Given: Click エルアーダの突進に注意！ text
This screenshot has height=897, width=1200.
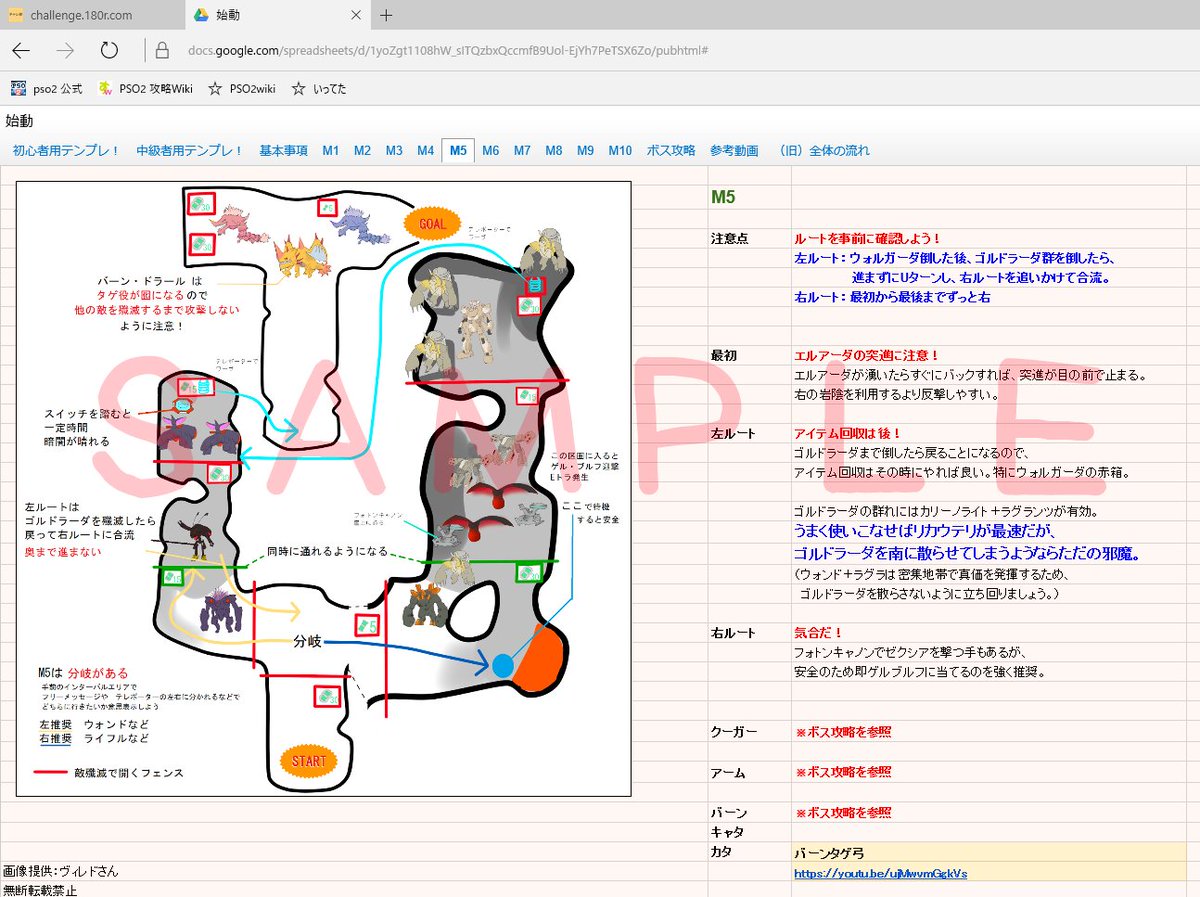Looking at the screenshot, I should click(867, 355).
